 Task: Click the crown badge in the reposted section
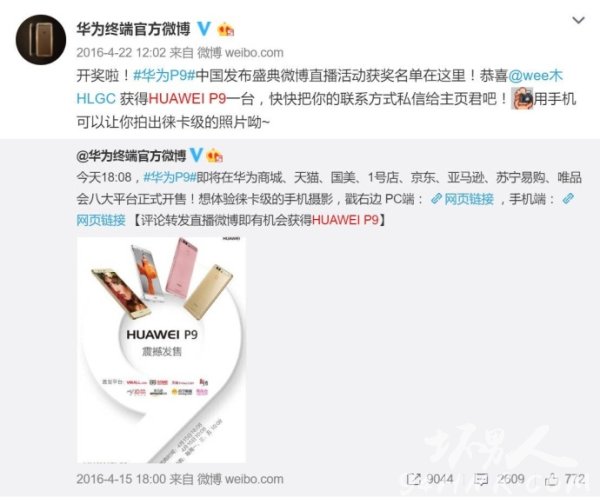pyautogui.click(x=214, y=156)
